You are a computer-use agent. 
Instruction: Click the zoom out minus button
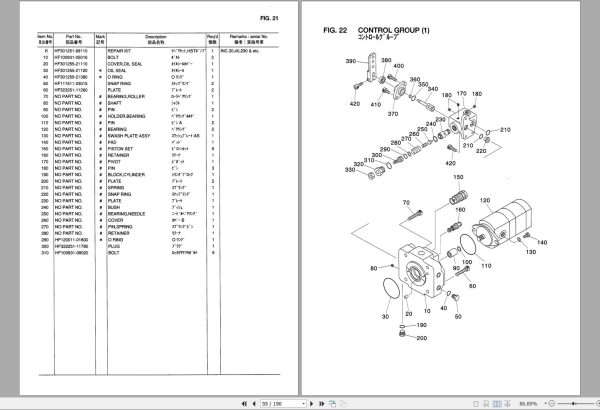552,403
